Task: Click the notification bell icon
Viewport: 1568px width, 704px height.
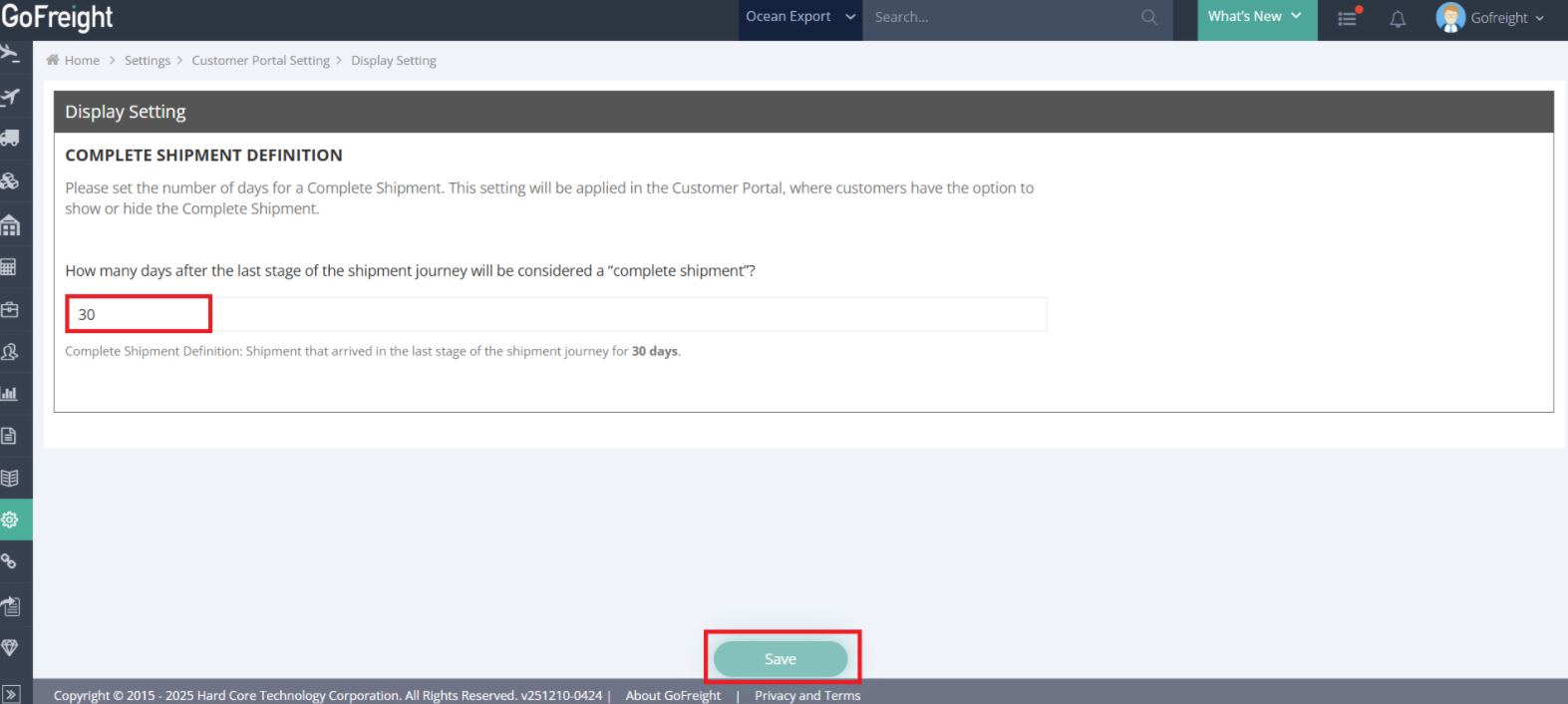Action: click(1398, 19)
